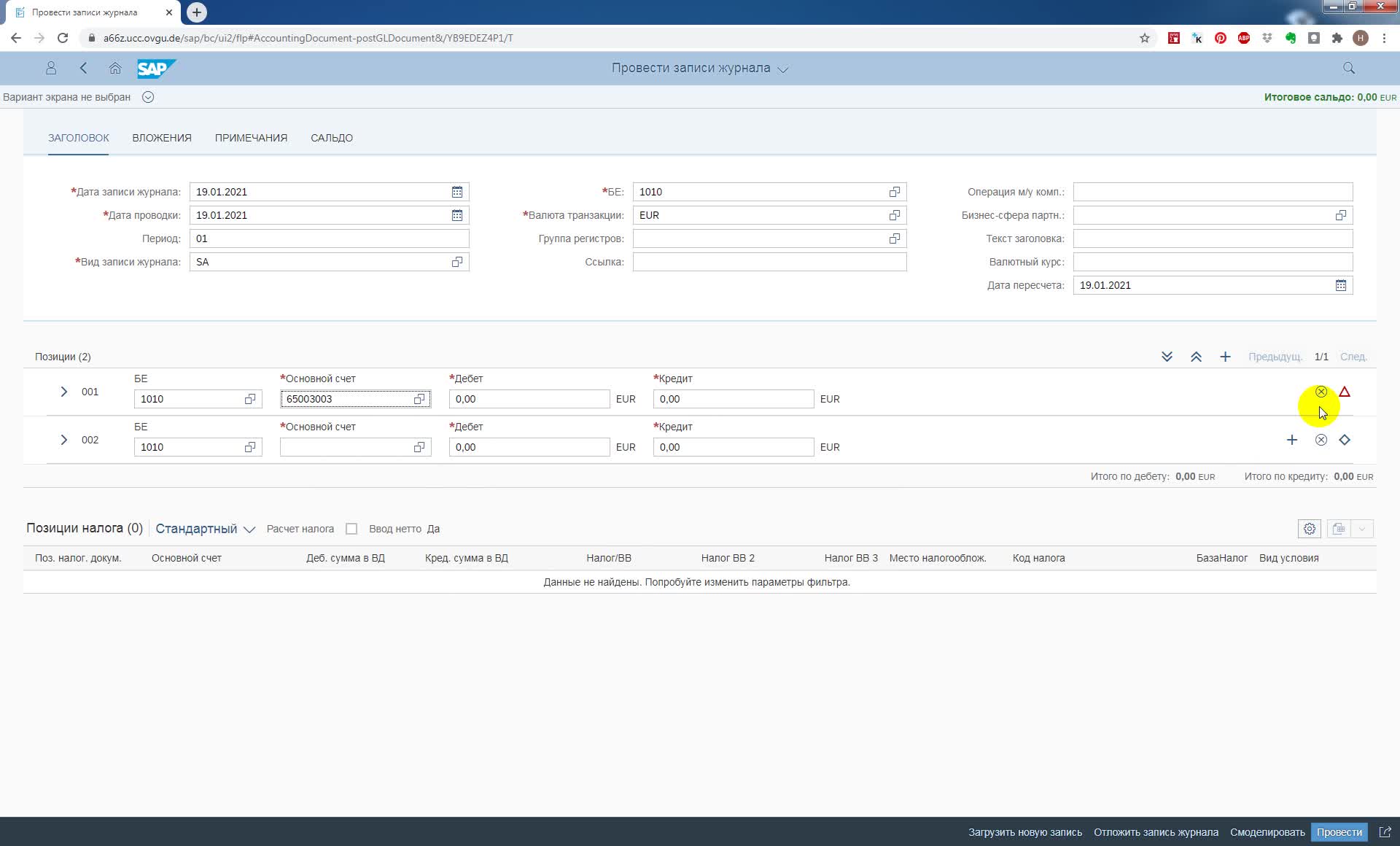Click Отложить запись журнала
This screenshot has width=1400, height=846.
click(x=1156, y=832)
